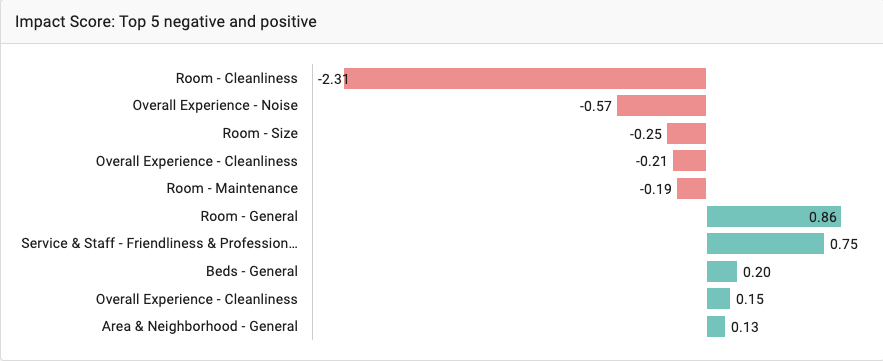The image size is (883, 361).
Task: Click the Beds - General label
Action: click(252, 271)
